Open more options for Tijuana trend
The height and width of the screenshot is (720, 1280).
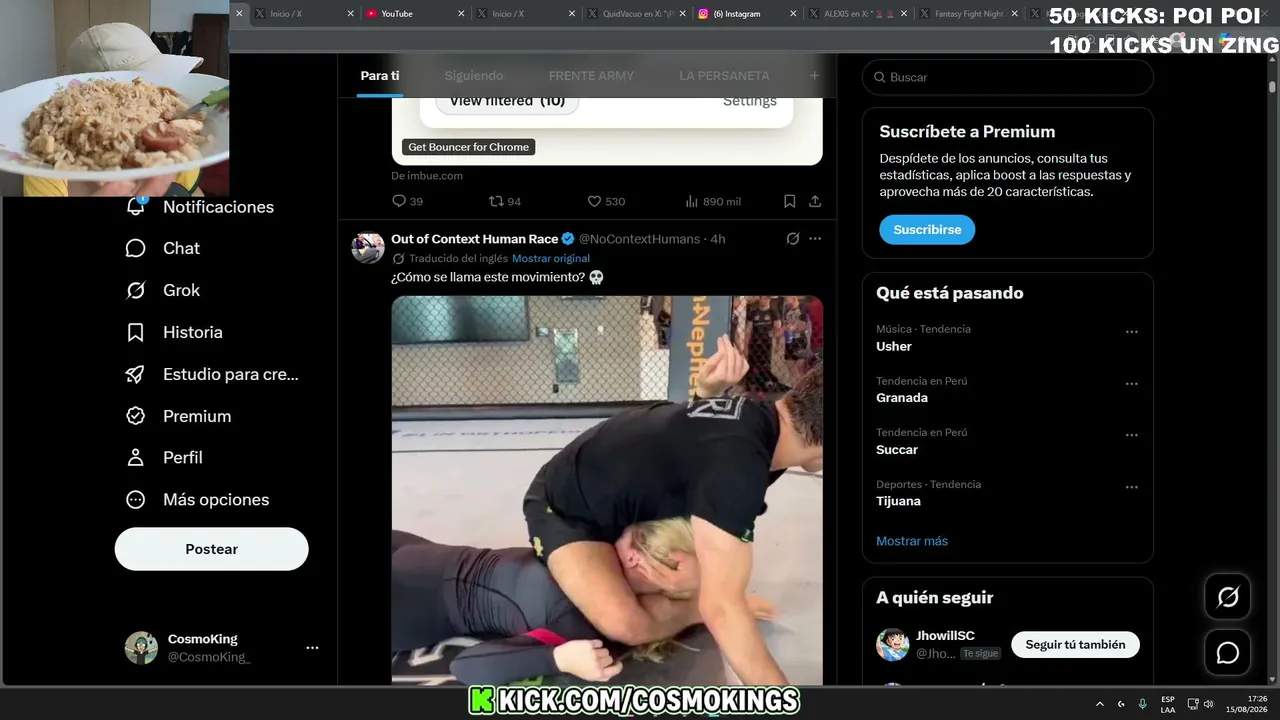[x=1132, y=488]
